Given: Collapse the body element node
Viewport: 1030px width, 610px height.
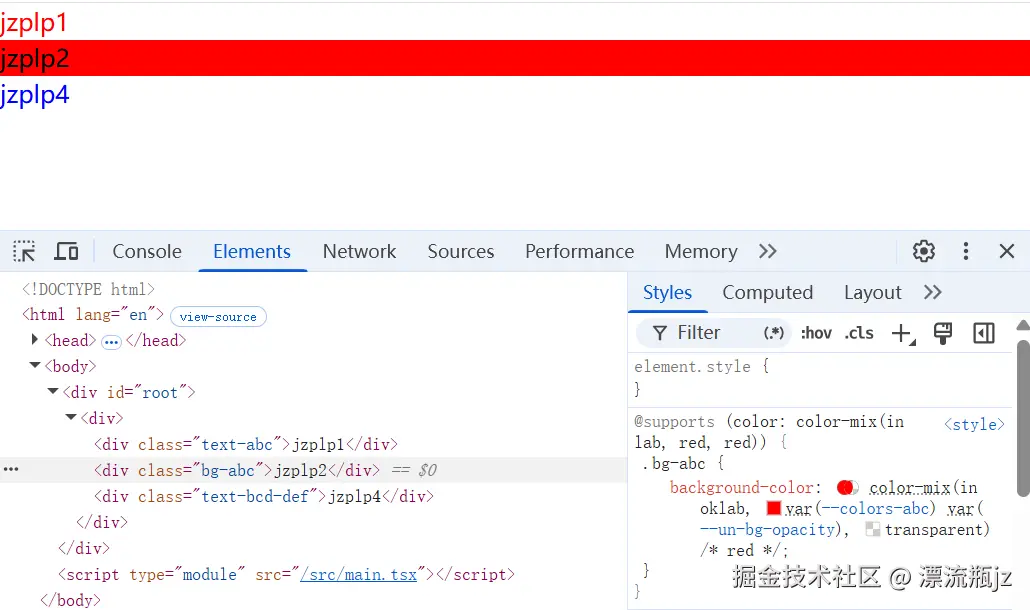Looking at the screenshot, I should 35,365.
